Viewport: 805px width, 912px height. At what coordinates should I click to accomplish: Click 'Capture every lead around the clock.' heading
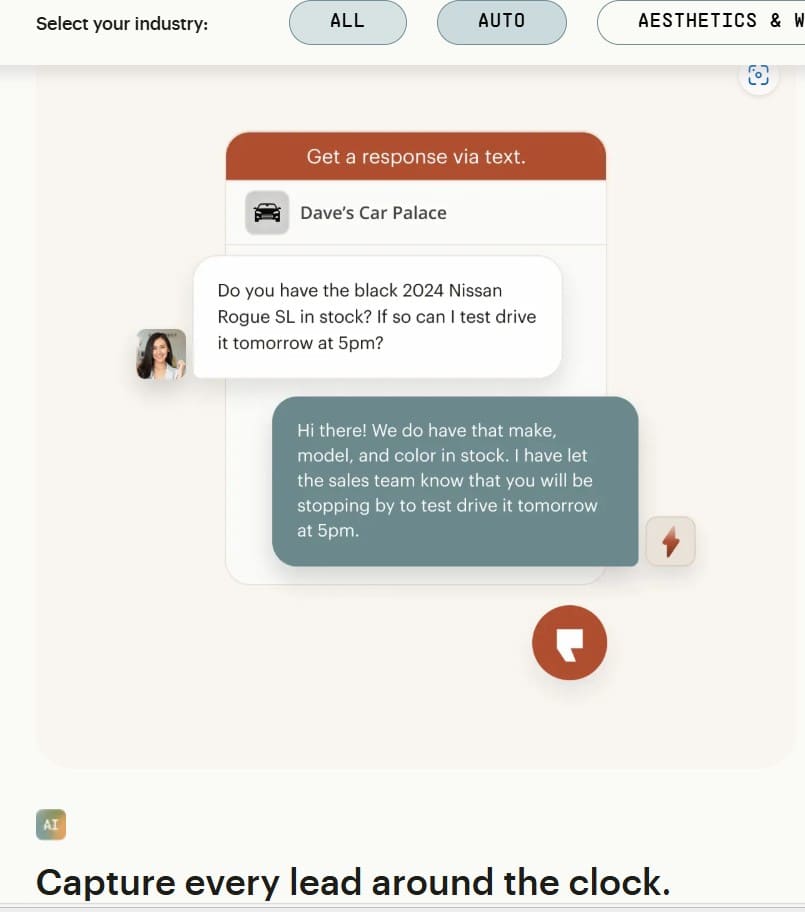(353, 882)
